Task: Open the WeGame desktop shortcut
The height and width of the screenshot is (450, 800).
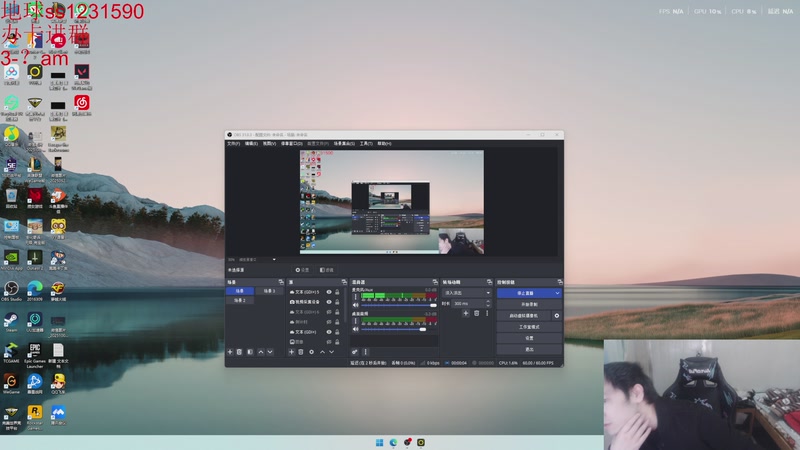Action: [11, 384]
